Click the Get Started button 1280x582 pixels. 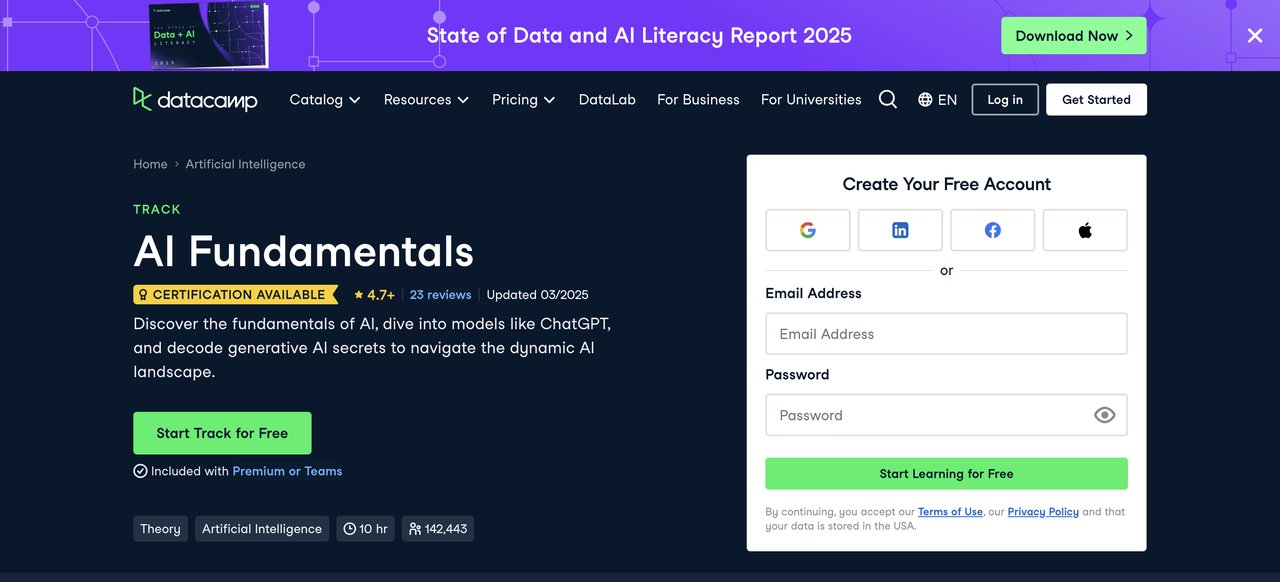(1096, 100)
